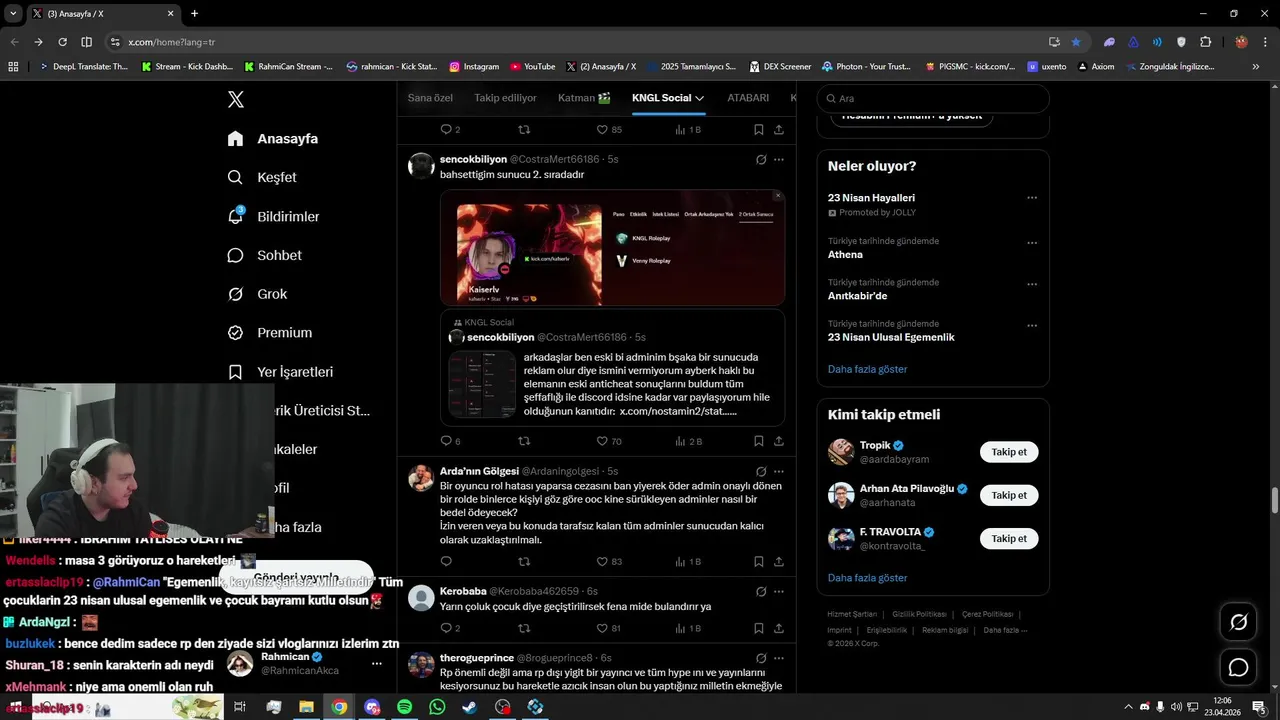The height and width of the screenshot is (720, 1280).
Task: Open WhatsApp from the taskbar
Action: [x=437, y=707]
